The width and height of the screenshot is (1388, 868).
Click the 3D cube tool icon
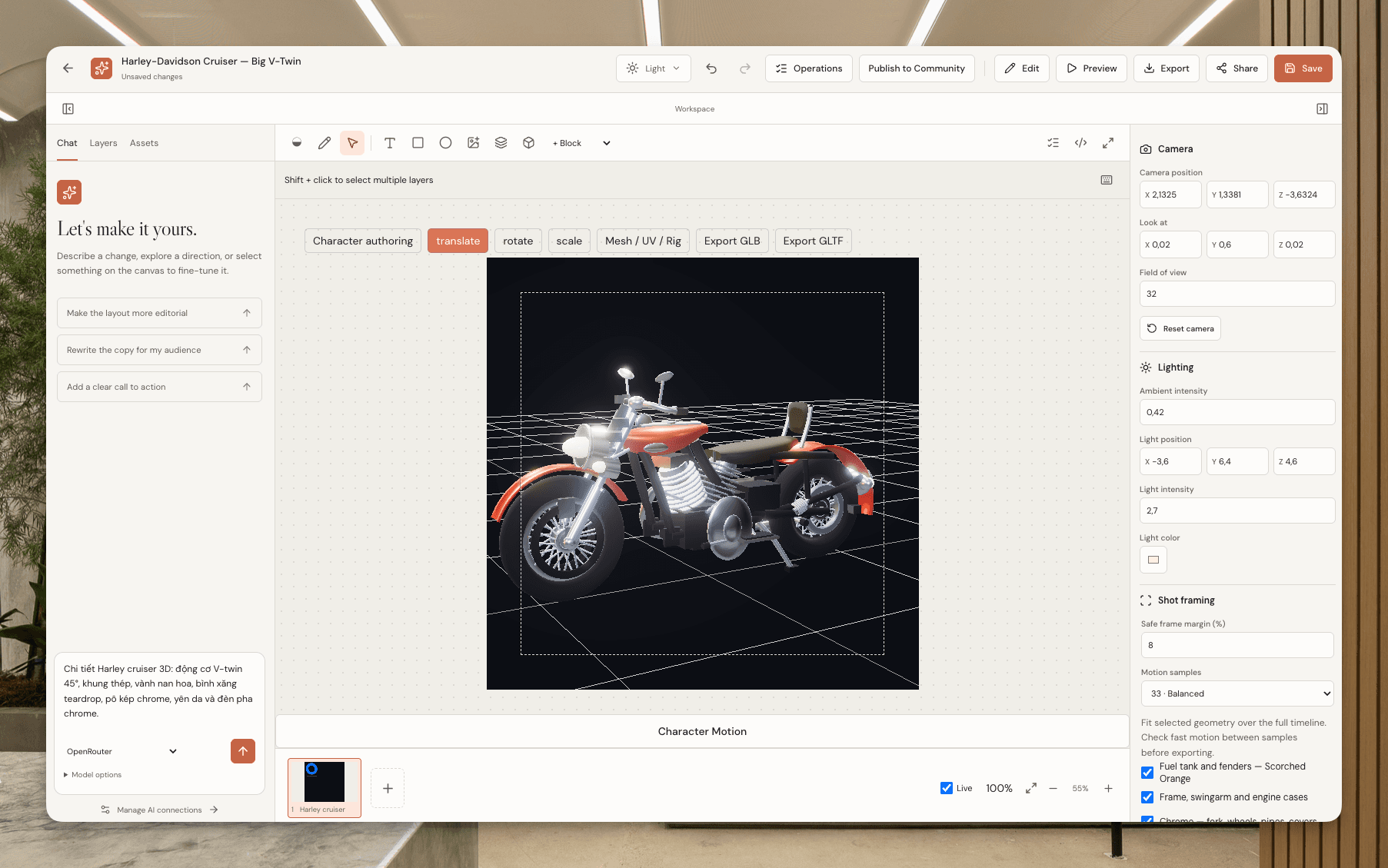coord(528,143)
